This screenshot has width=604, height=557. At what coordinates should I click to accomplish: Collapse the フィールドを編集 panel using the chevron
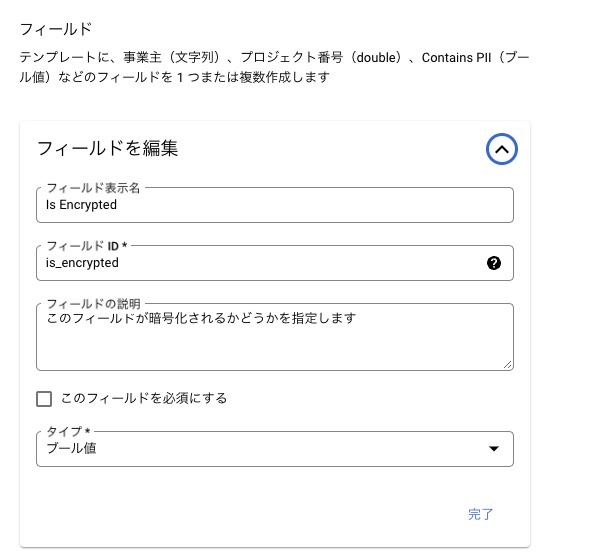coord(502,149)
